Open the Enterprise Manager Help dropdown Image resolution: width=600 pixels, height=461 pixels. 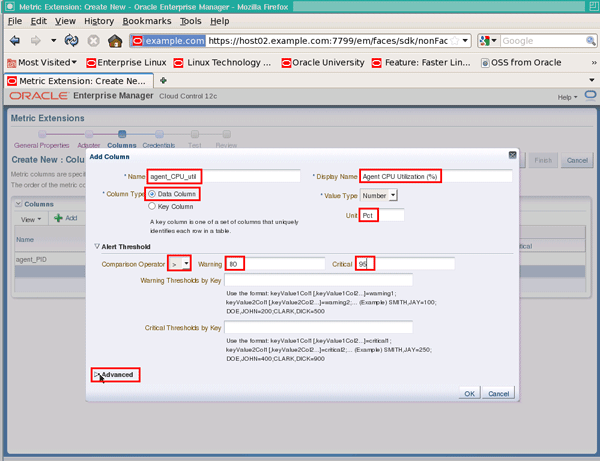(x=567, y=97)
